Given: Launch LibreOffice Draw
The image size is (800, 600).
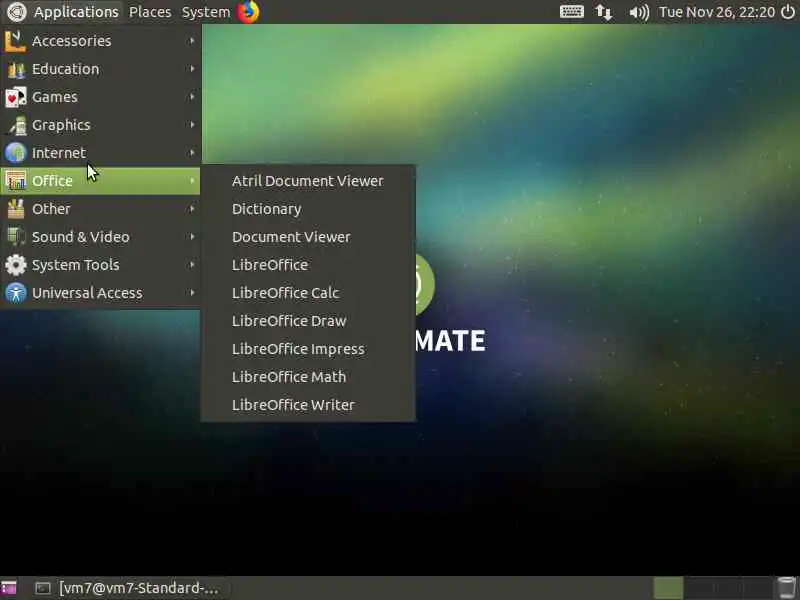Looking at the screenshot, I should pyautogui.click(x=308, y=321).
